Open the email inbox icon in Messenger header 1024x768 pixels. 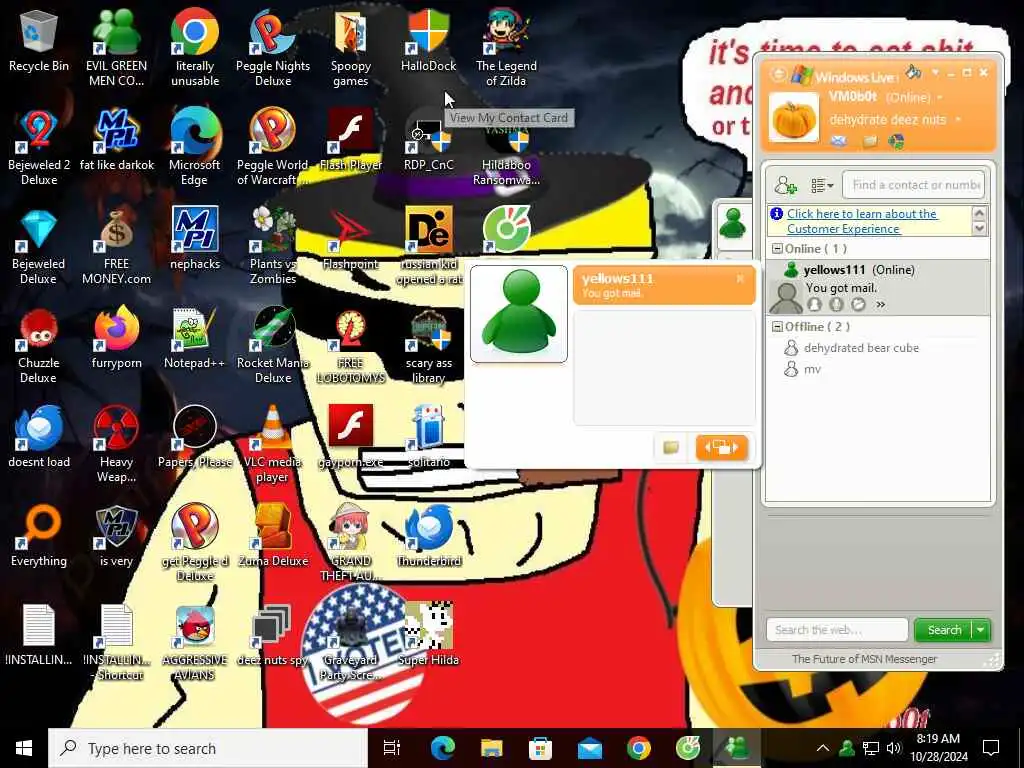coord(839,141)
